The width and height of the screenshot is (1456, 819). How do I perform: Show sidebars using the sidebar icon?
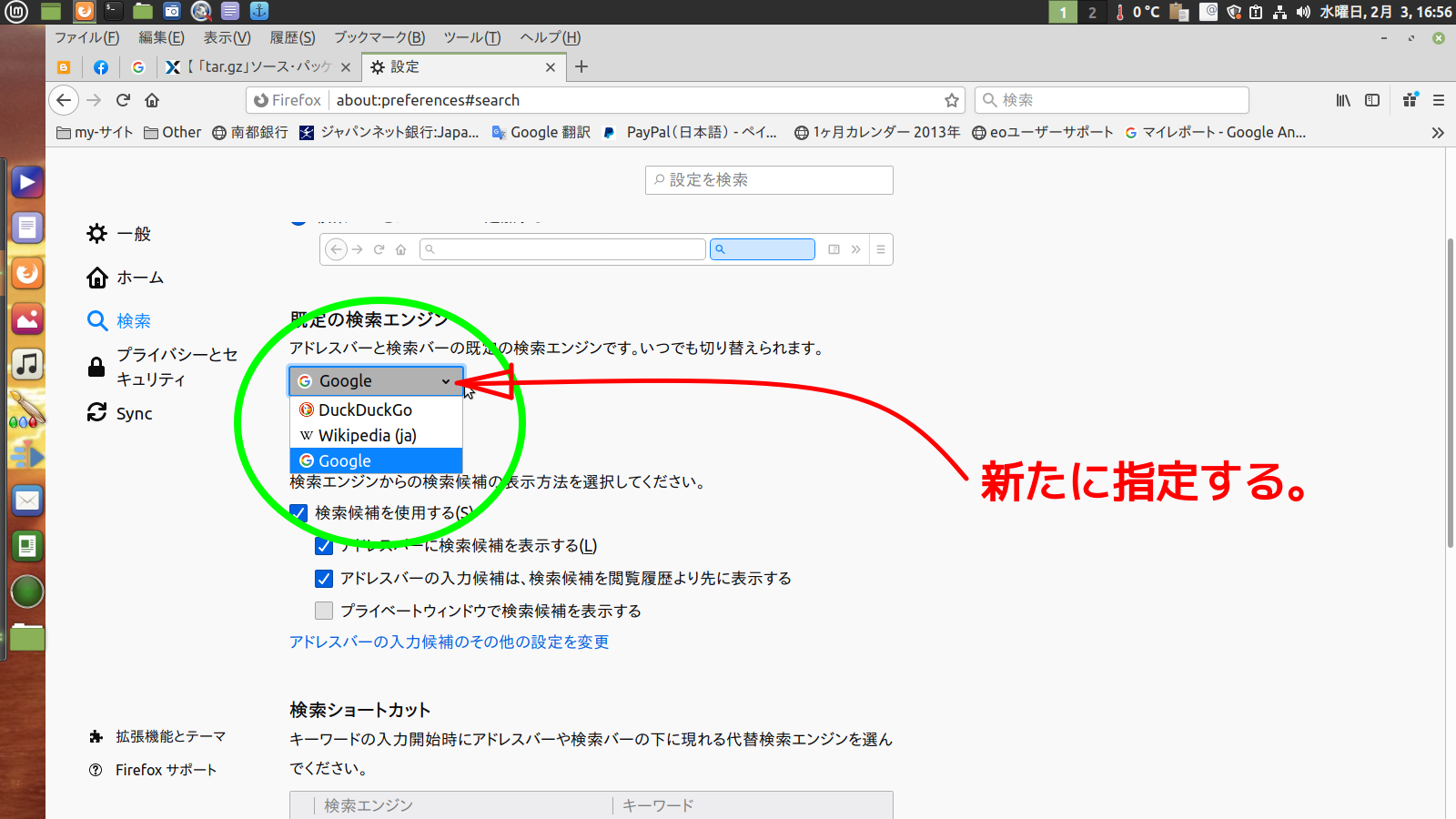click(x=1372, y=100)
